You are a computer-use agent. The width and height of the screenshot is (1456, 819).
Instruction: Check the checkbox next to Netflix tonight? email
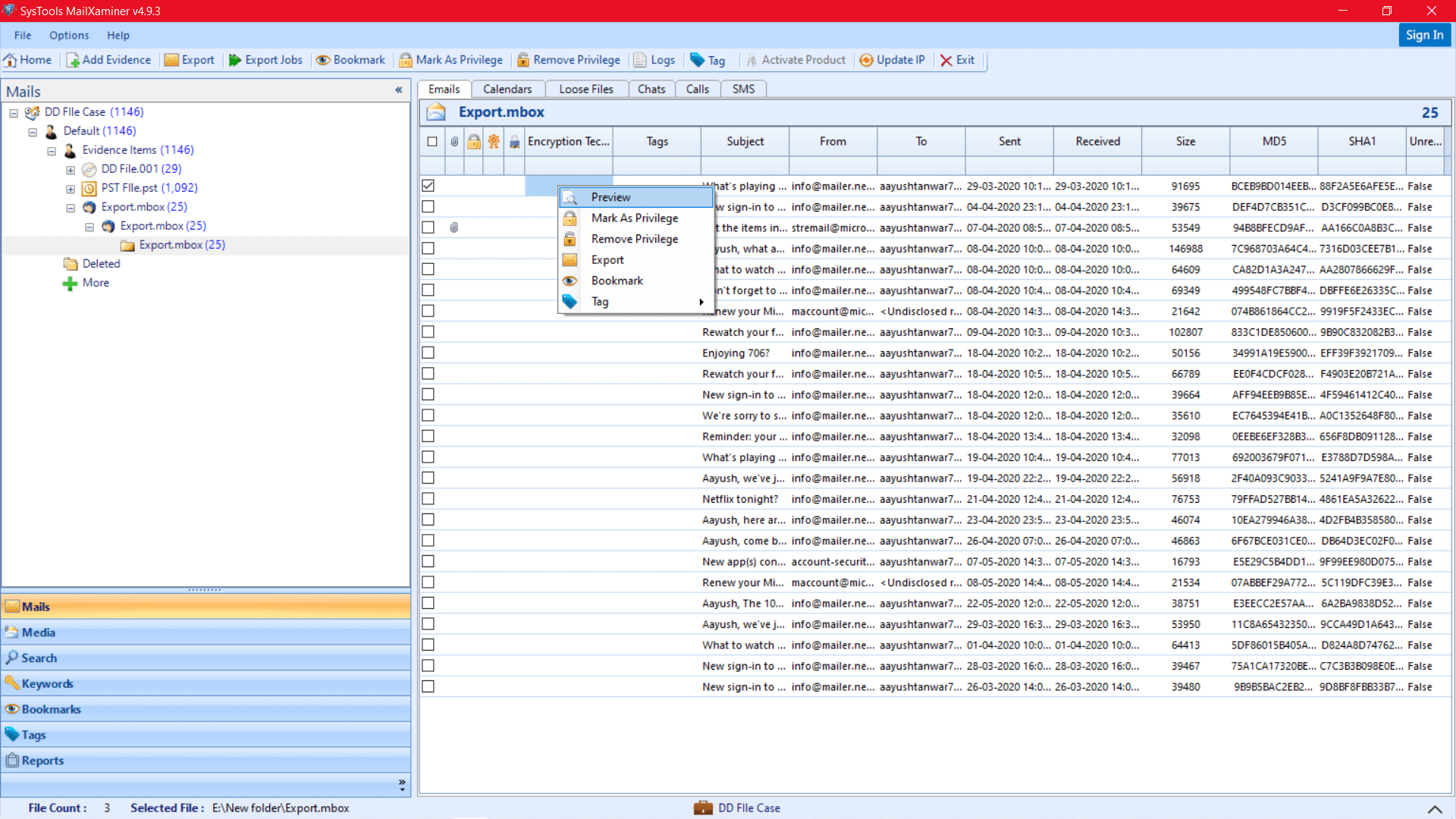coord(429,498)
